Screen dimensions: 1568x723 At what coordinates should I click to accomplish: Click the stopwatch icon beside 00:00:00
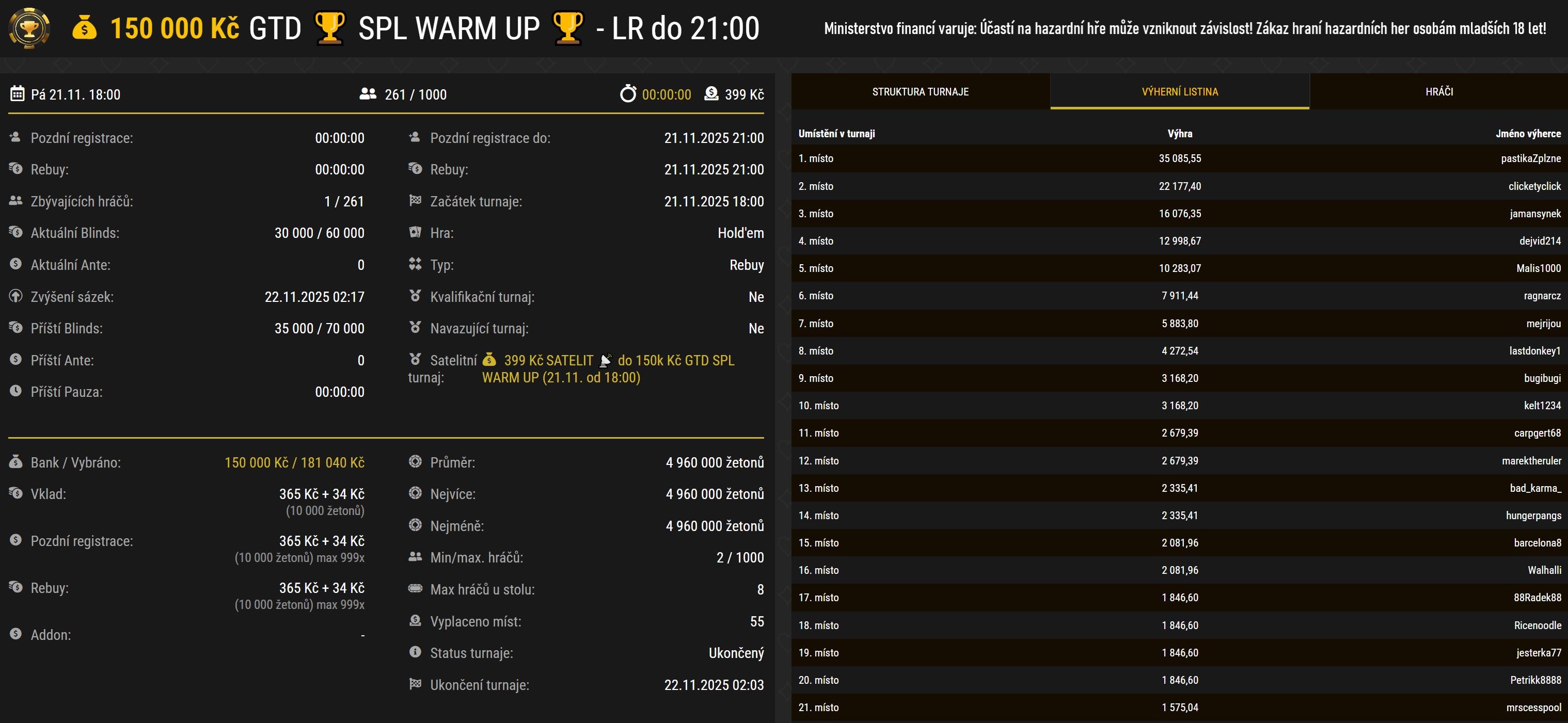point(628,94)
